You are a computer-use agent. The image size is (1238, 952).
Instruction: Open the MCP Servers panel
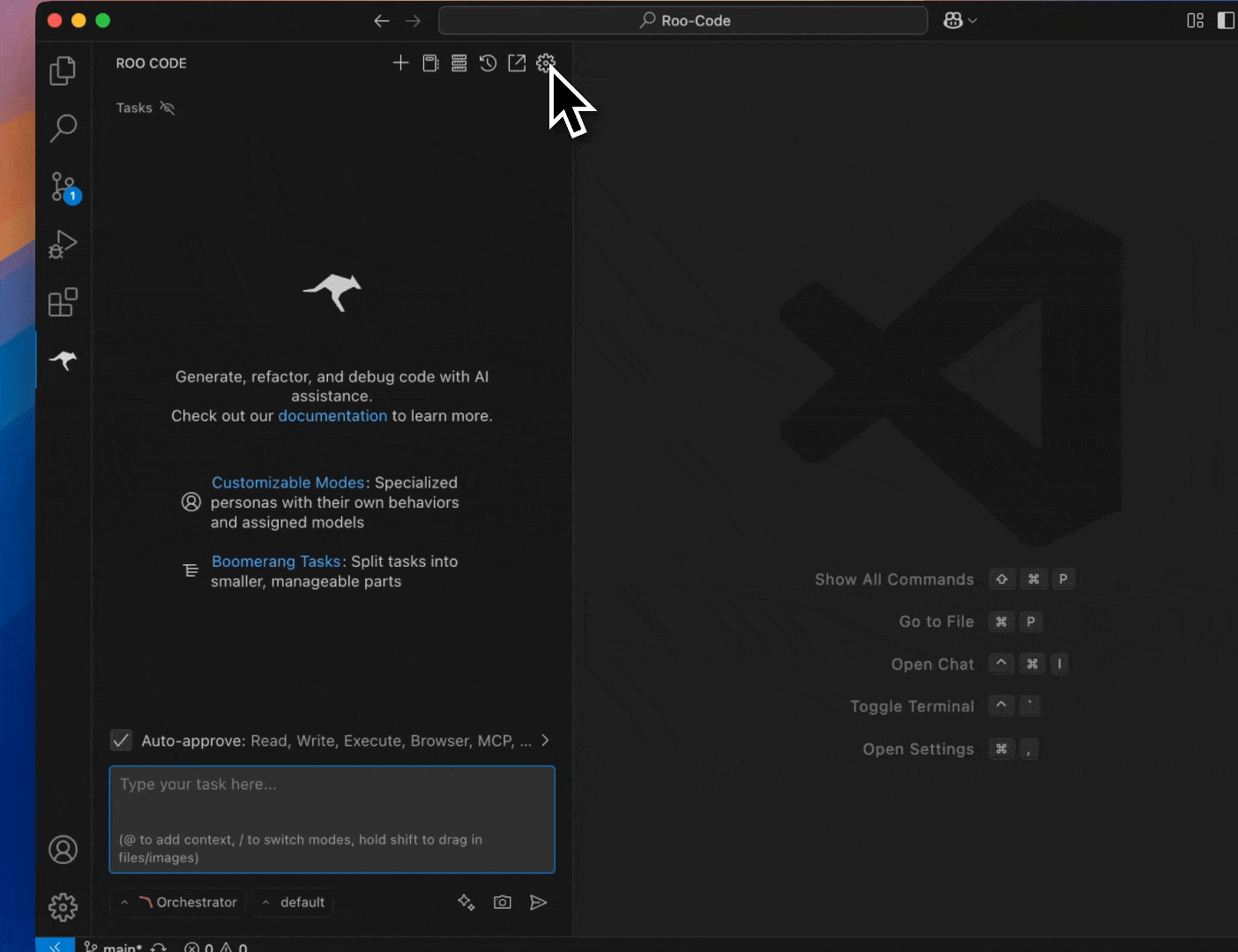(459, 63)
